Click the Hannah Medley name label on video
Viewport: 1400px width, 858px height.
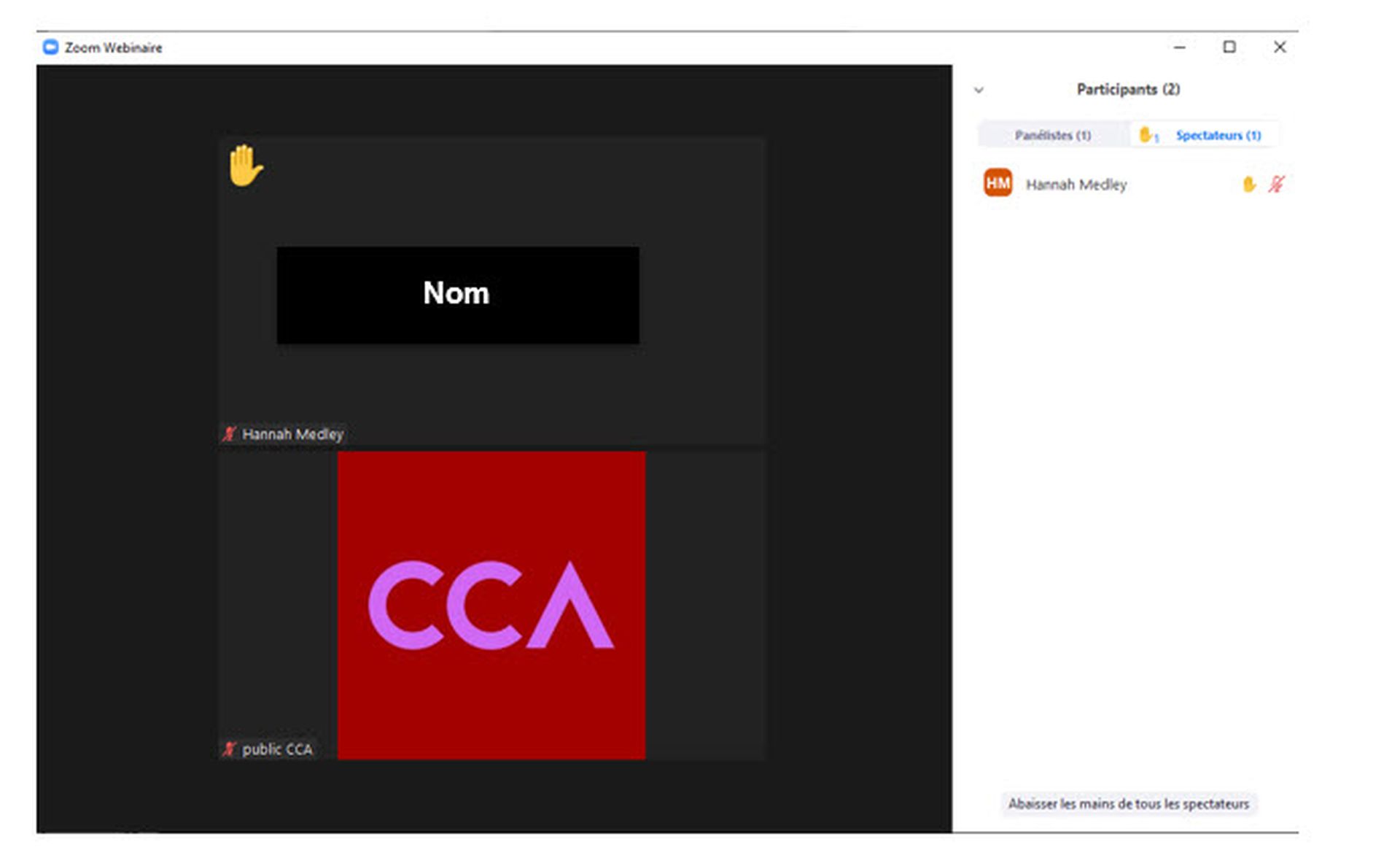(292, 434)
